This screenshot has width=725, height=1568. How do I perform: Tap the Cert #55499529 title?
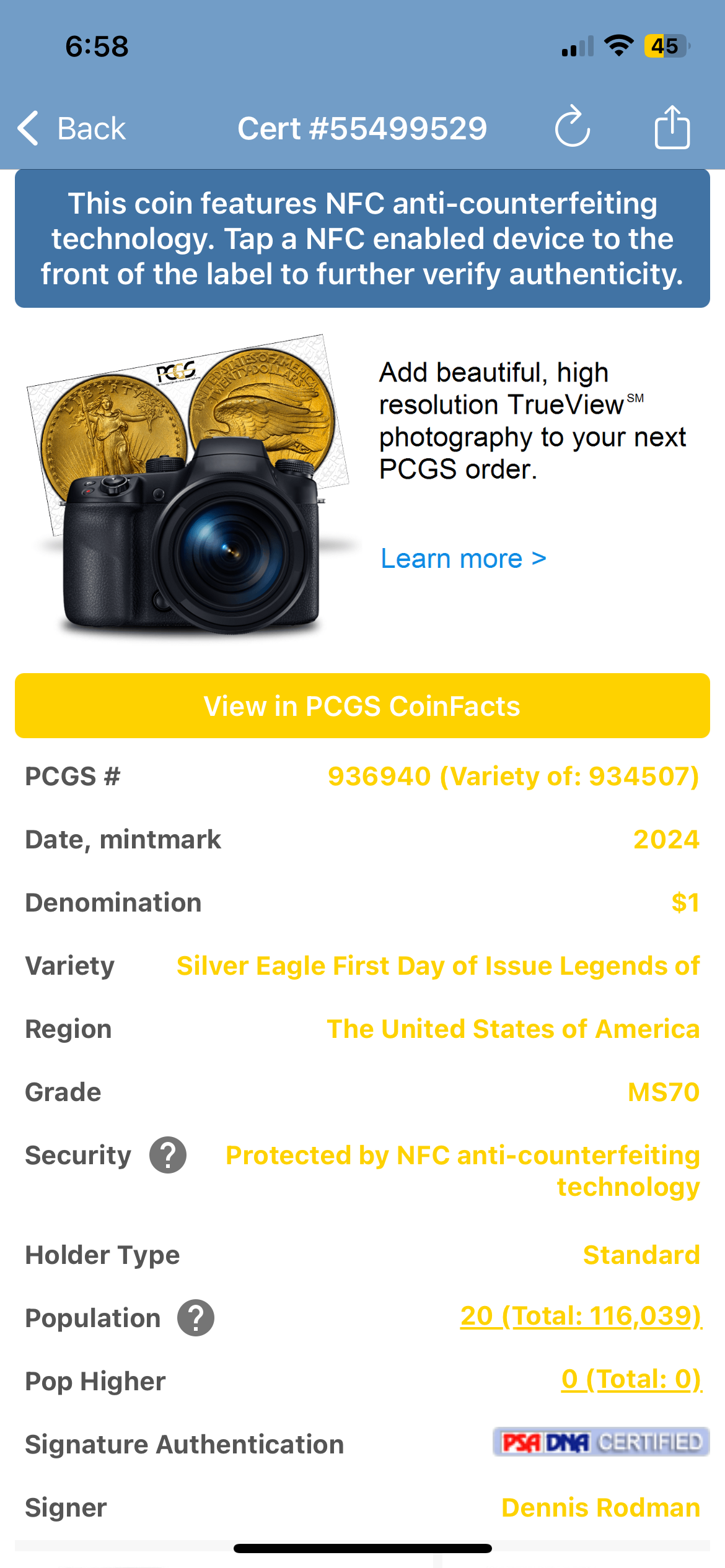[362, 129]
